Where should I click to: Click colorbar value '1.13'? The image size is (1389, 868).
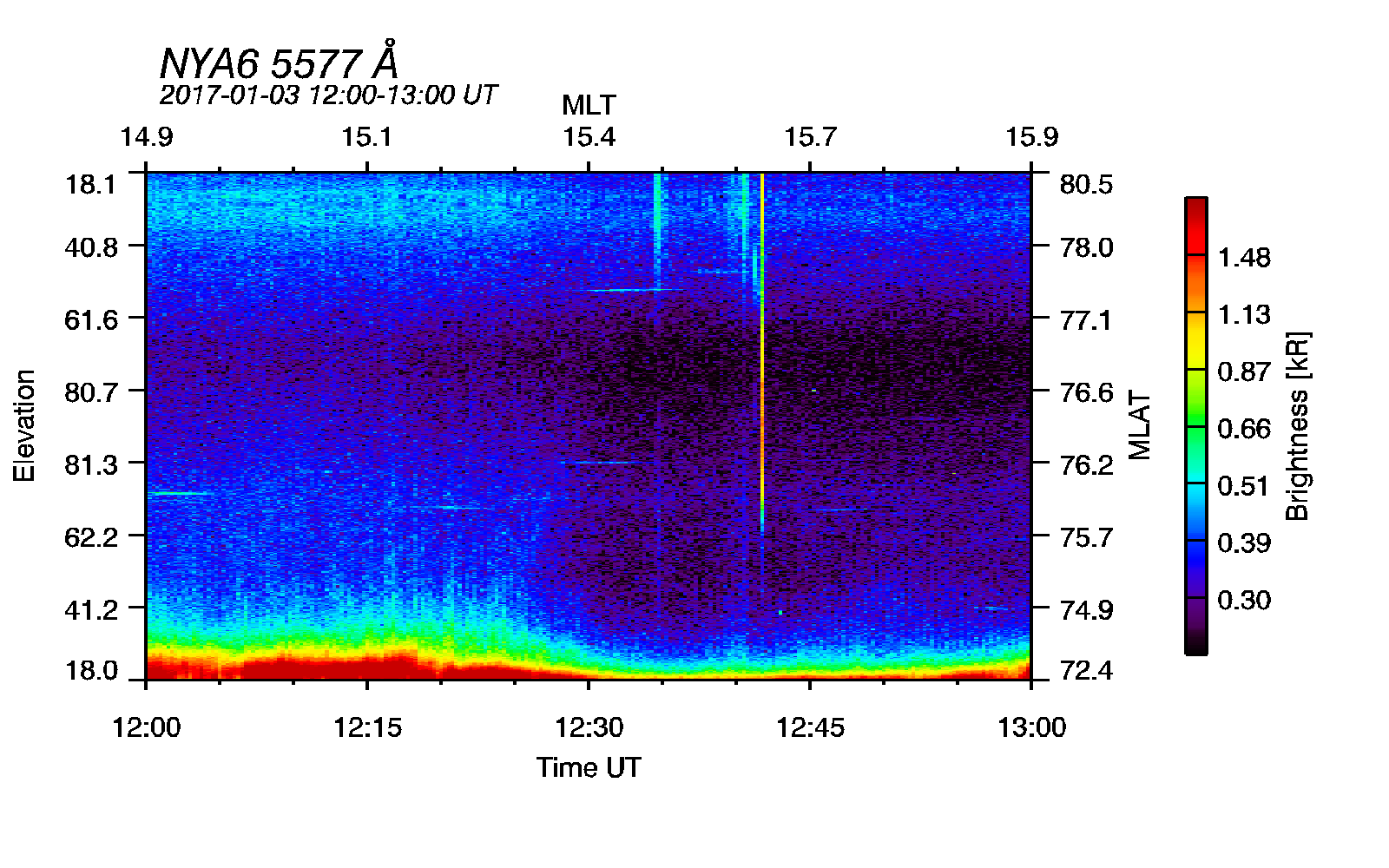[1244, 314]
